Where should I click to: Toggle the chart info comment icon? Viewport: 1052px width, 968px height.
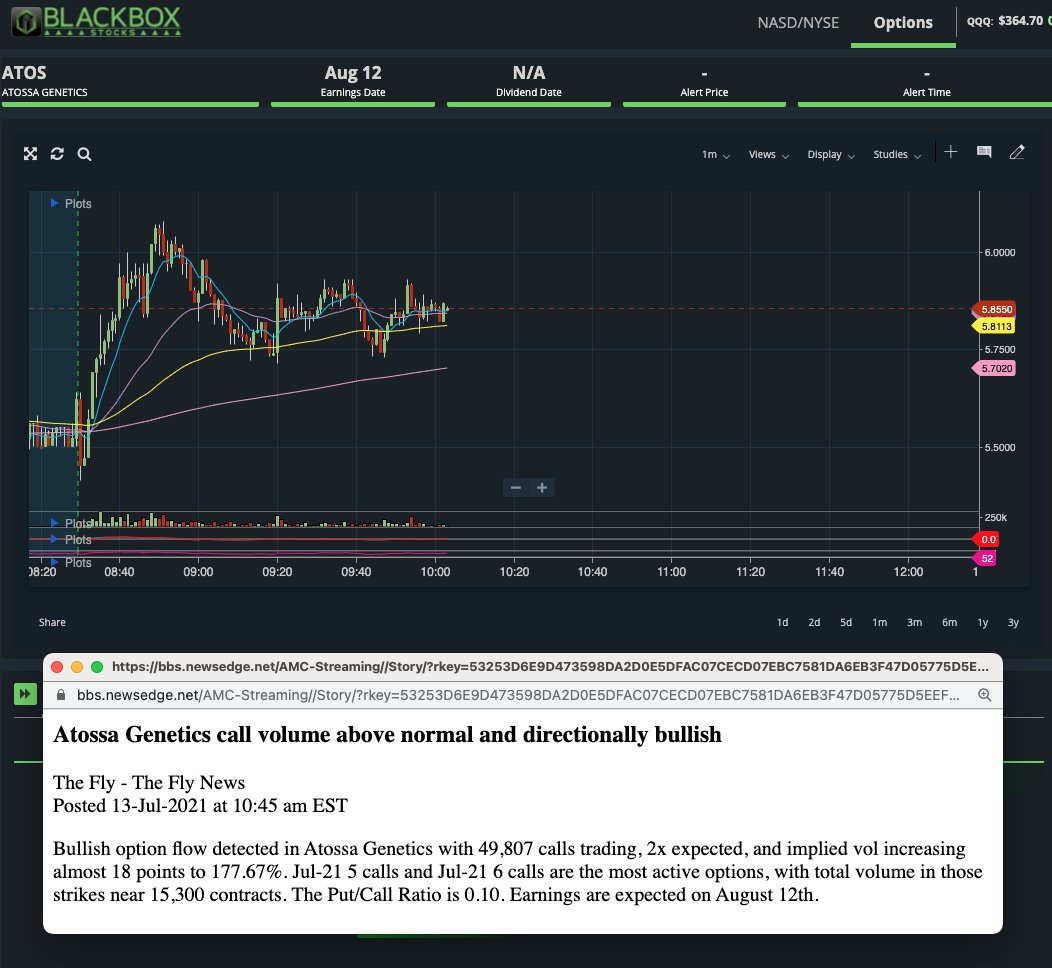(984, 152)
